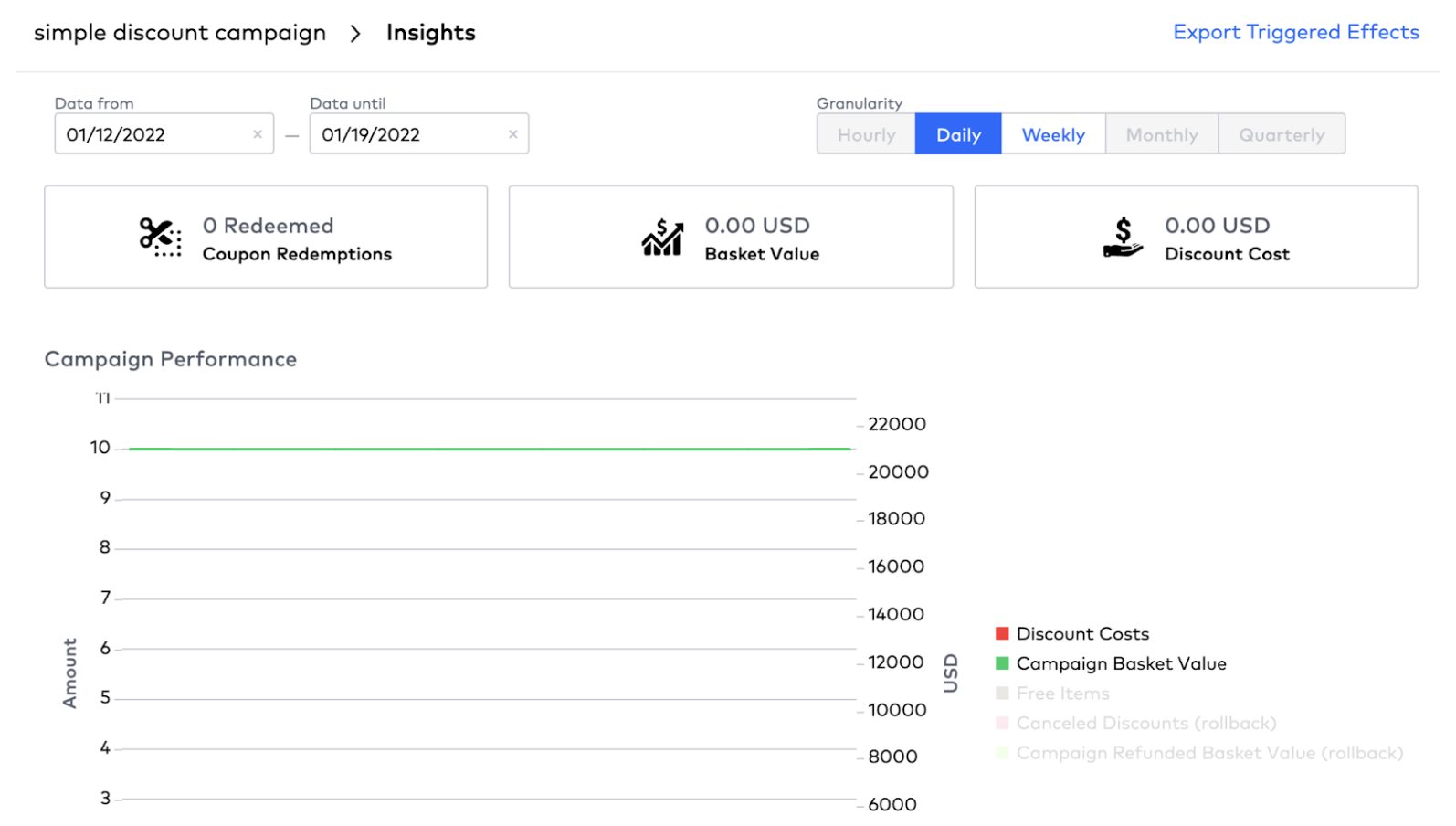The width and height of the screenshot is (1456, 826).
Task: Click the Insights breadcrumb
Action: point(431,33)
